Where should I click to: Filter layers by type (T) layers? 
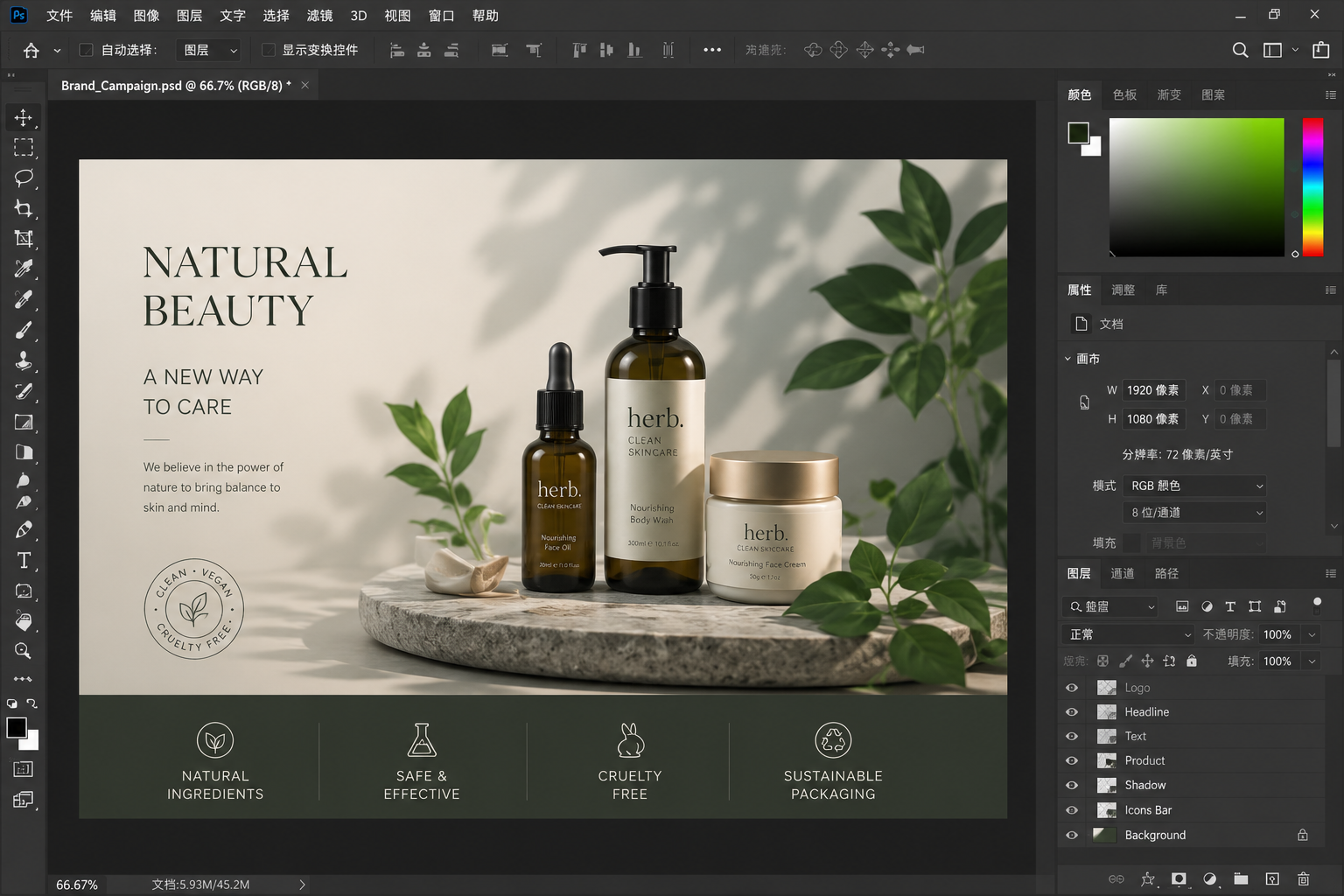pyautogui.click(x=1230, y=606)
